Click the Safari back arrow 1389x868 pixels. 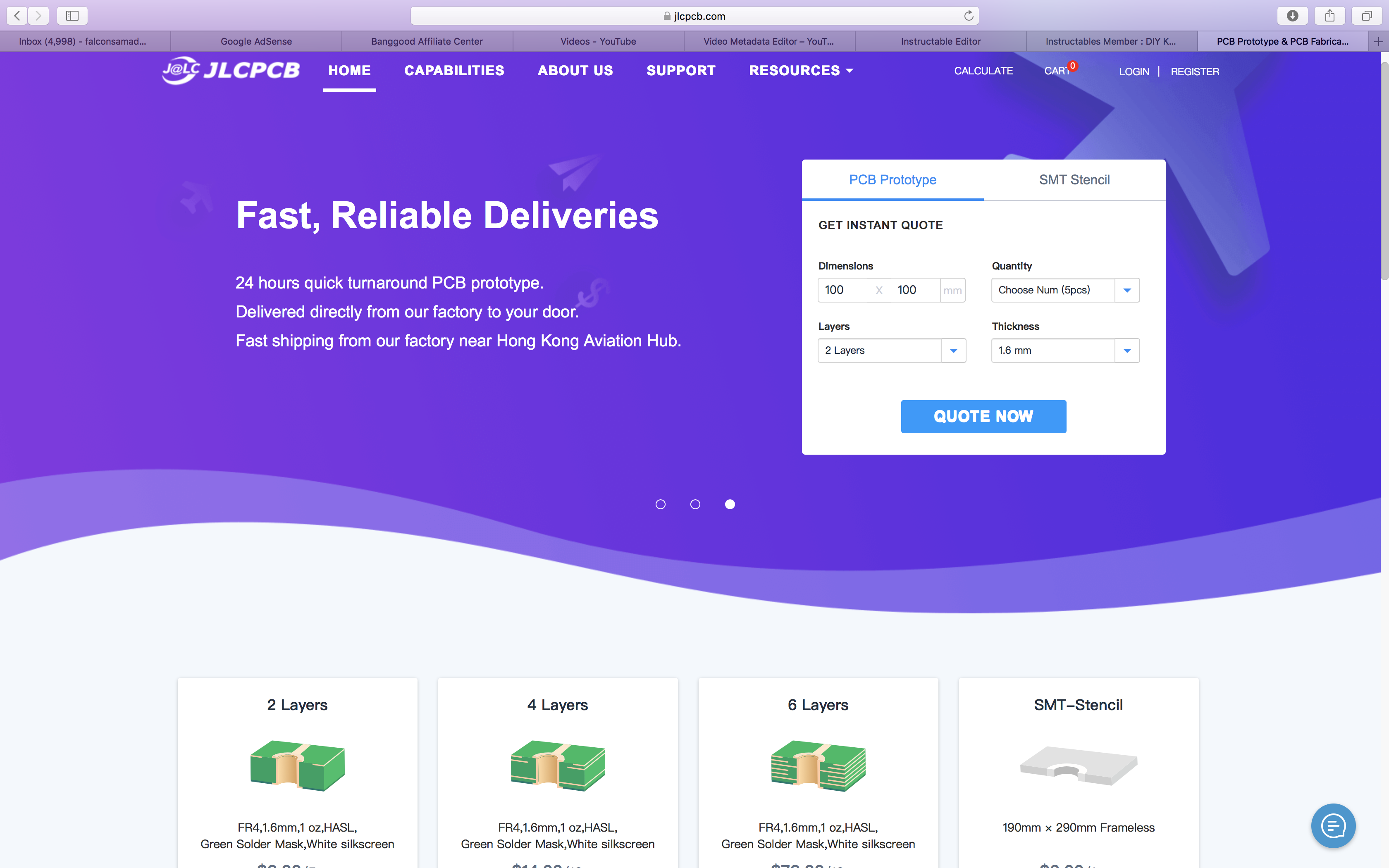[x=17, y=16]
